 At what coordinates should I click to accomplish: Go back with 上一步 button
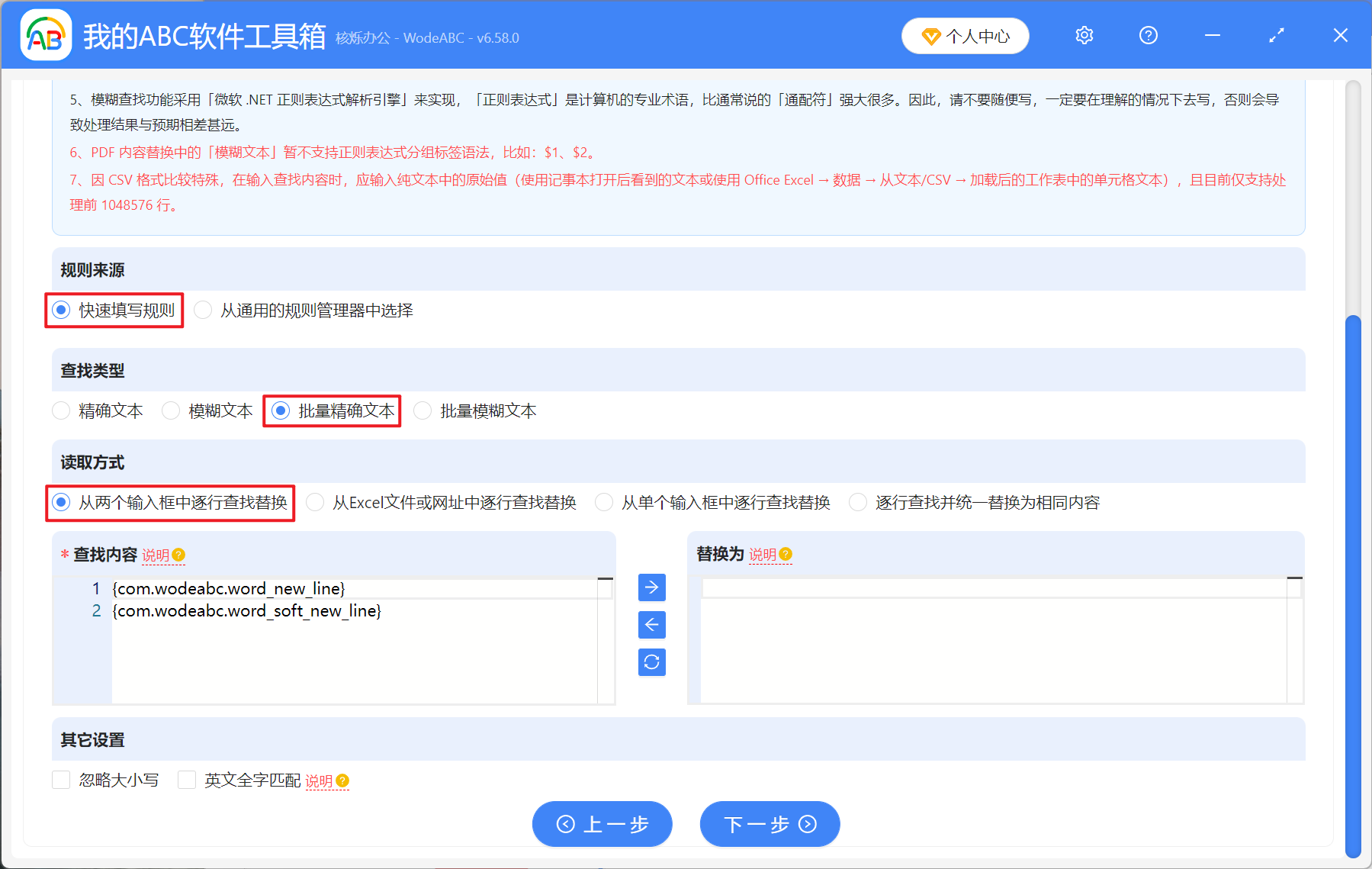(x=602, y=824)
